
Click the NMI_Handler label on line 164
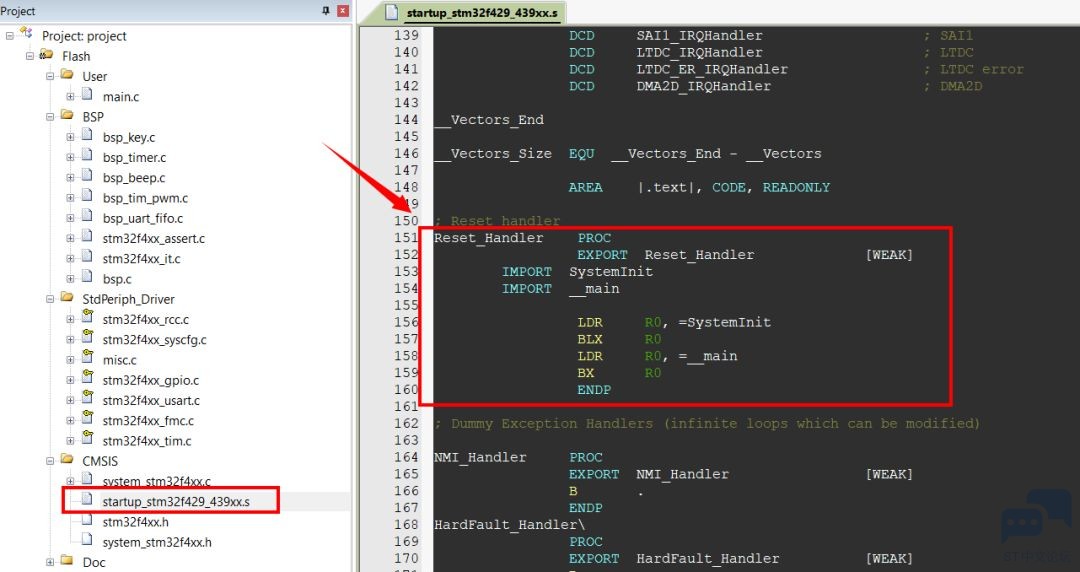480,457
